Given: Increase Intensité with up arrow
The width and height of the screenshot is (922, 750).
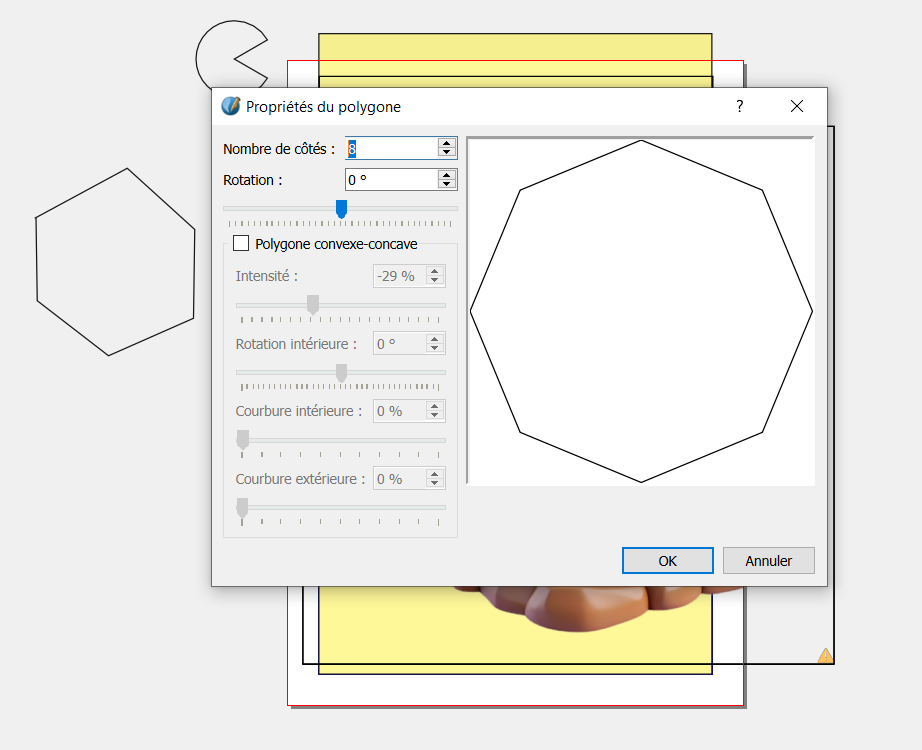Looking at the screenshot, I should pos(435,271).
